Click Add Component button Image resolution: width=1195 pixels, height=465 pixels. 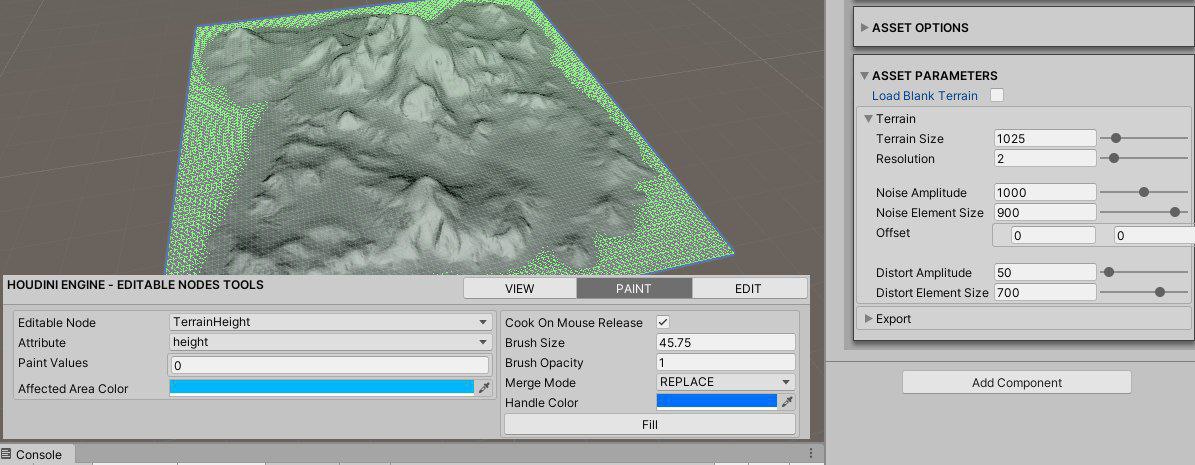[1017, 383]
